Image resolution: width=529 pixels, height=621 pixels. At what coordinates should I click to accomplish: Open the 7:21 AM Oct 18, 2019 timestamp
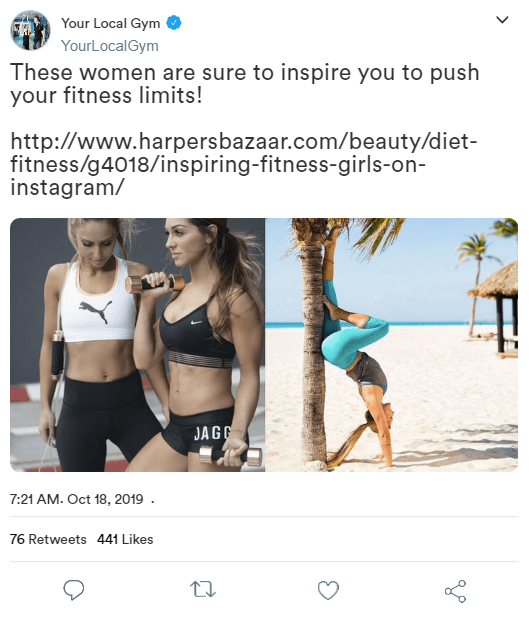coord(76,499)
